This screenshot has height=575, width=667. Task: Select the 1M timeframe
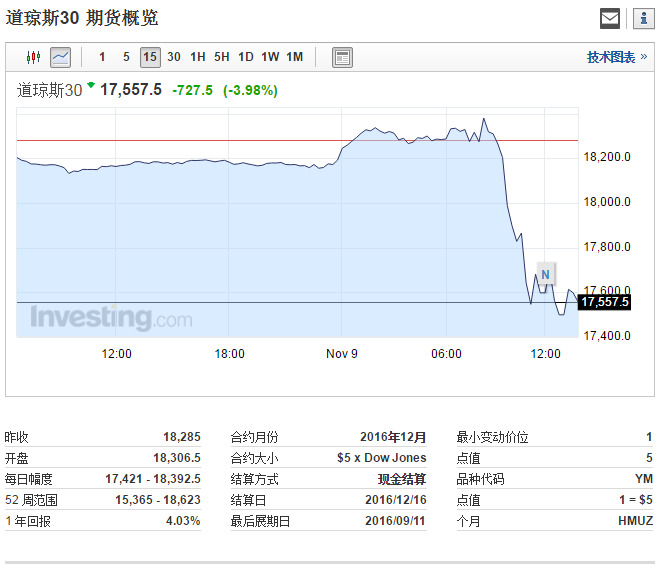[x=295, y=57]
